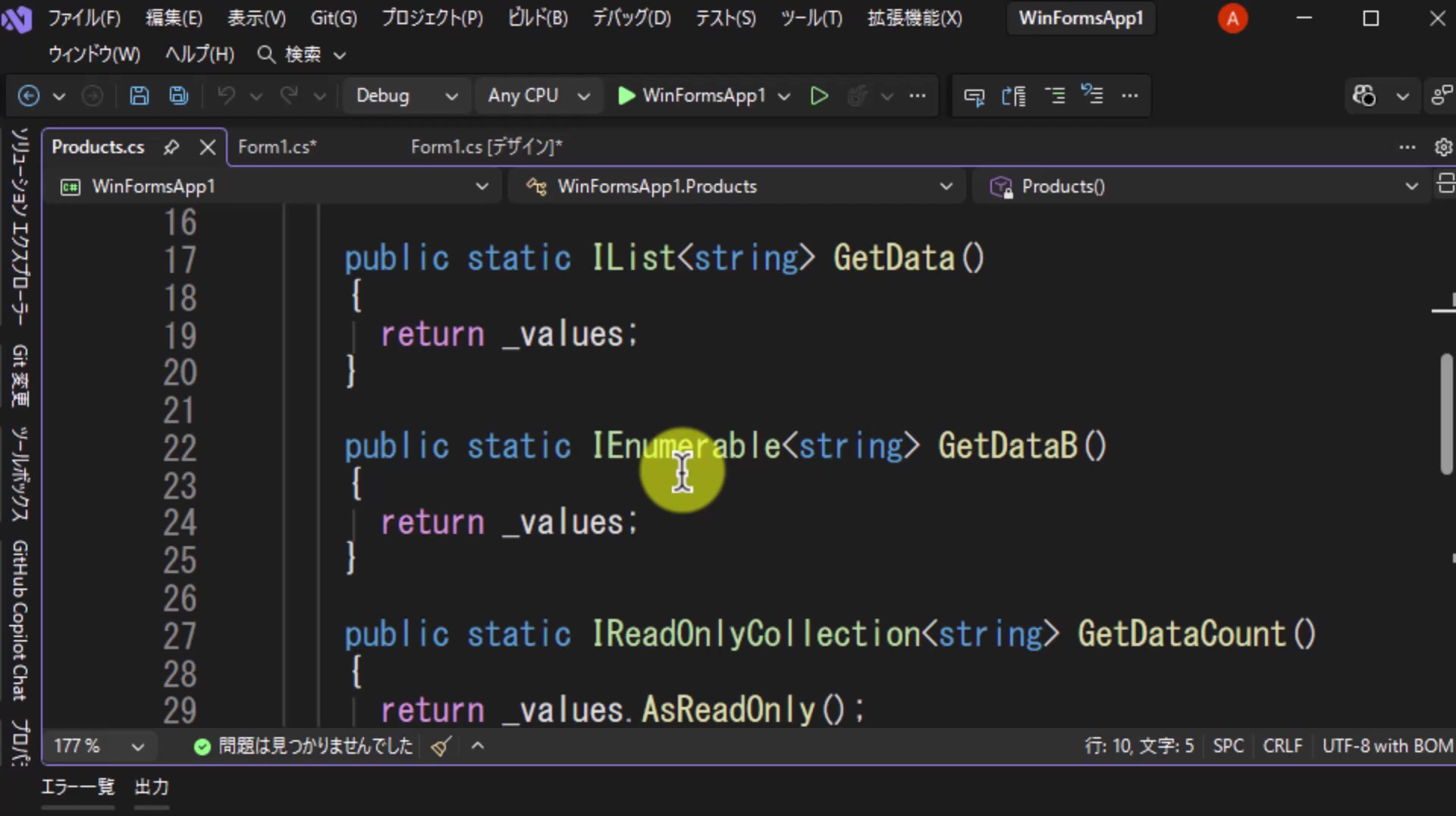Expand the error navigation caret in status bar
Viewport: 1456px width, 816px height.
pos(477,746)
